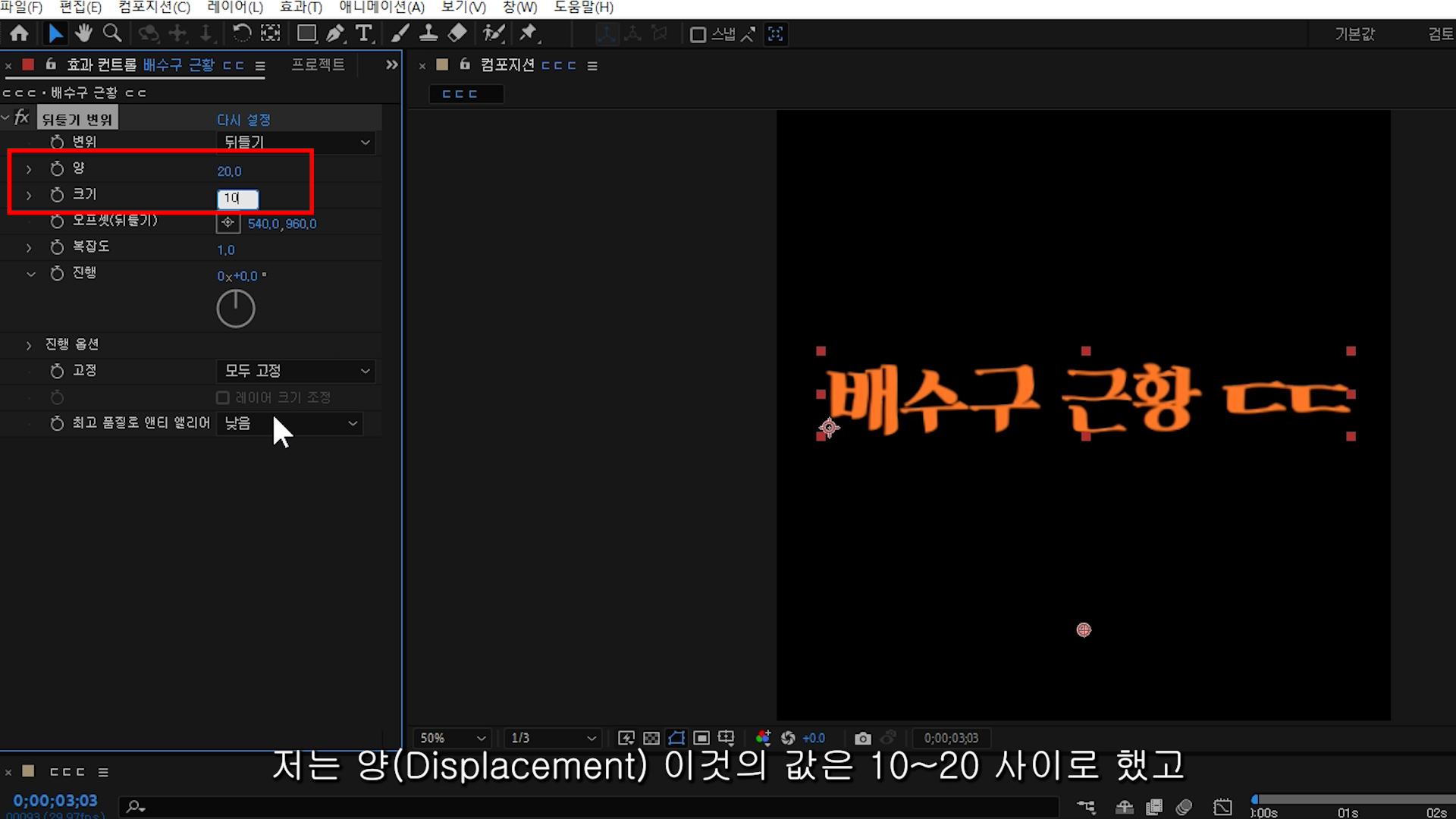Toggle stopwatch for 복잡도 property
Image resolution: width=1456 pixels, height=819 pixels.
pyautogui.click(x=57, y=247)
